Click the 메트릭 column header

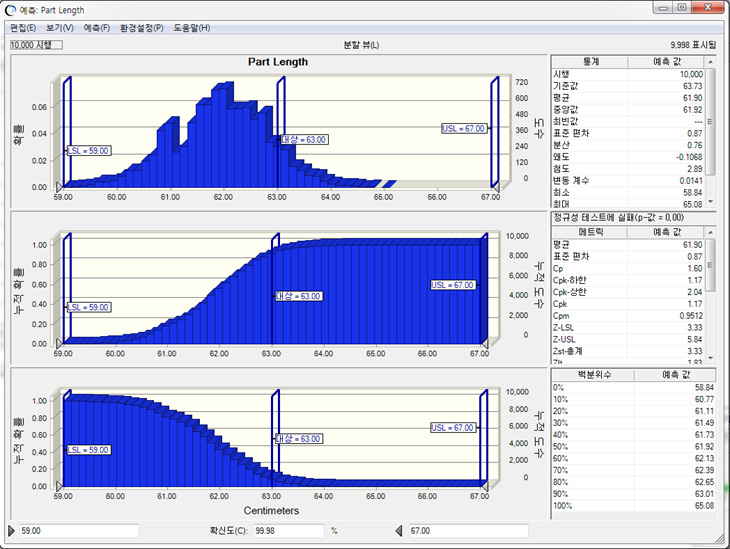pos(590,231)
